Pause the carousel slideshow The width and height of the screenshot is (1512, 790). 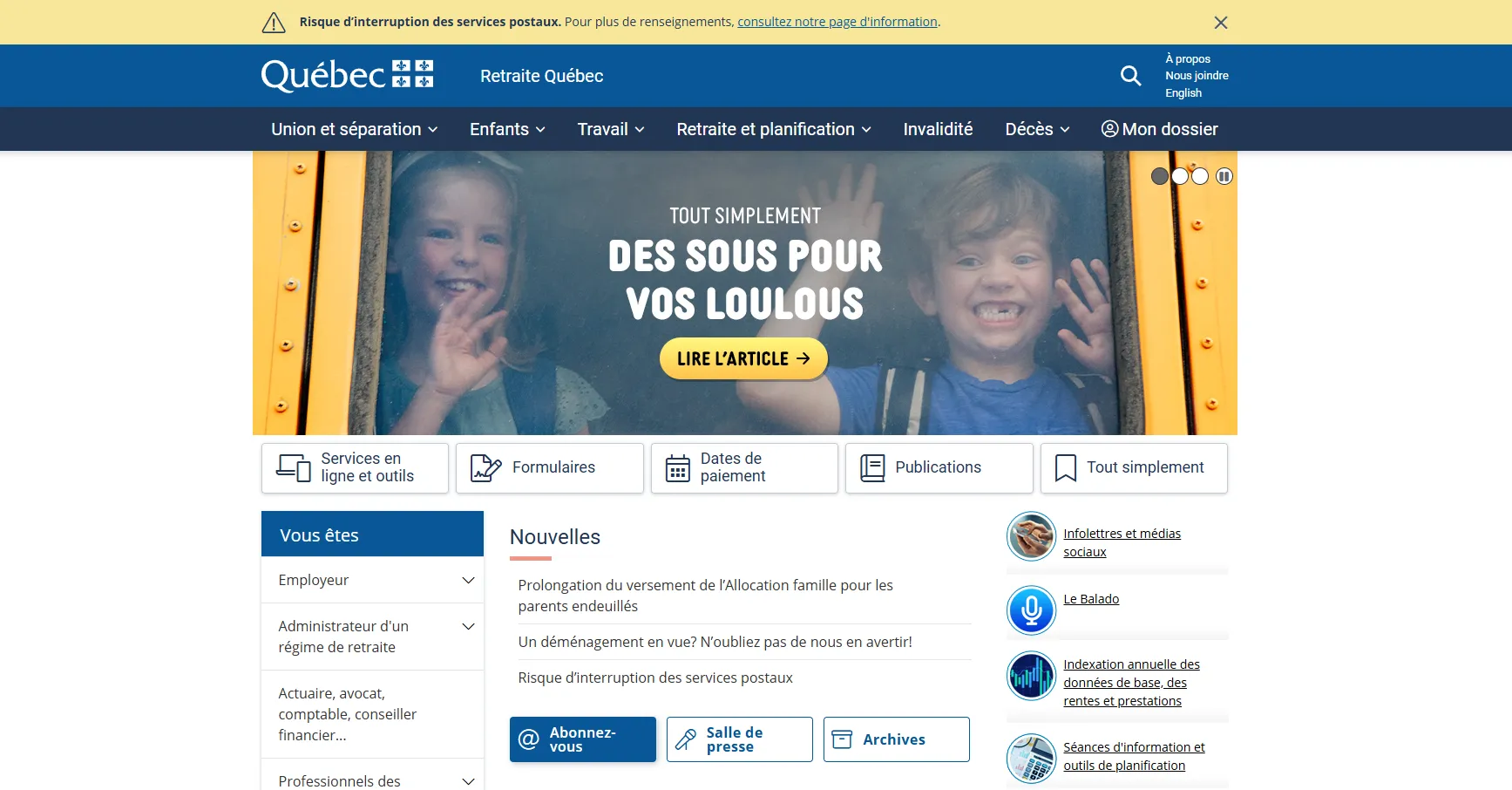click(x=1224, y=176)
